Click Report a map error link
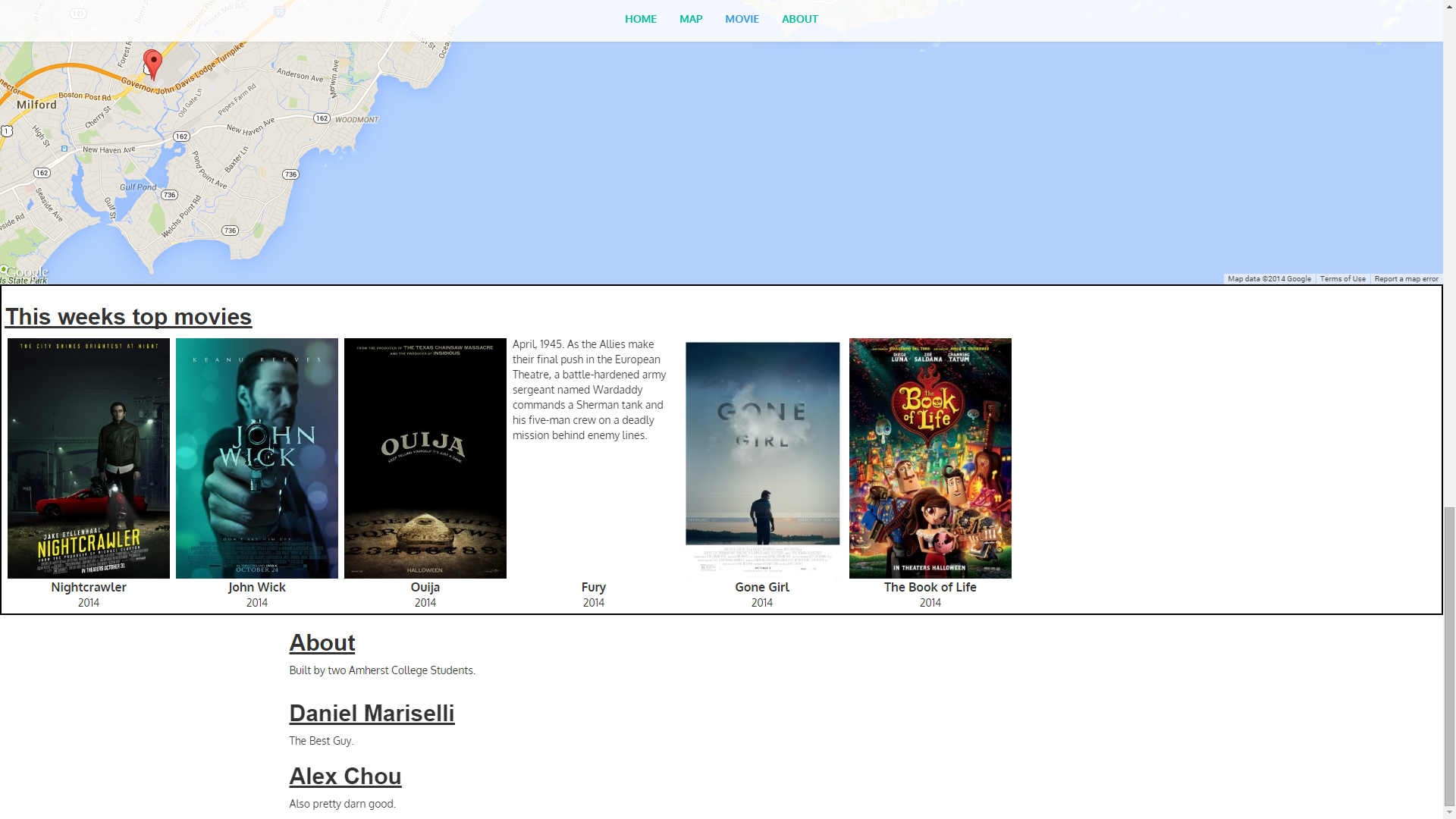 1406,279
